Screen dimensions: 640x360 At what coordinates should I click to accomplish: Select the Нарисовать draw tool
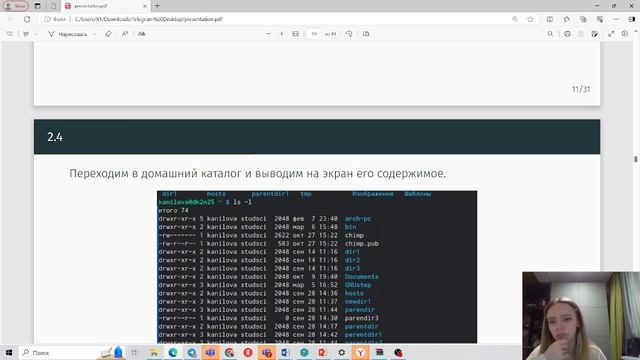[x=68, y=34]
